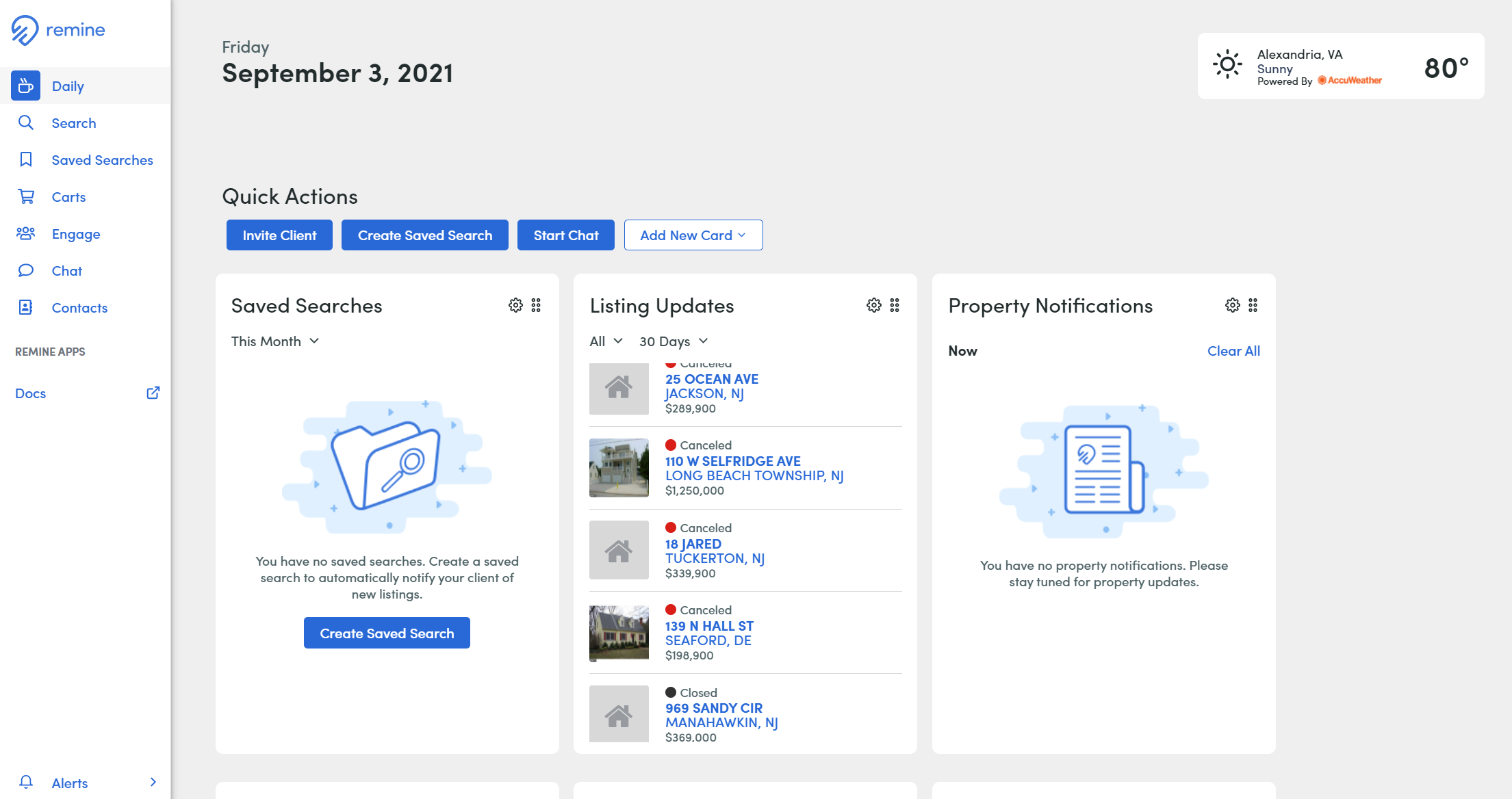This screenshot has width=1512, height=799.
Task: Open the 139 N HALL ST listing
Action: click(x=709, y=626)
